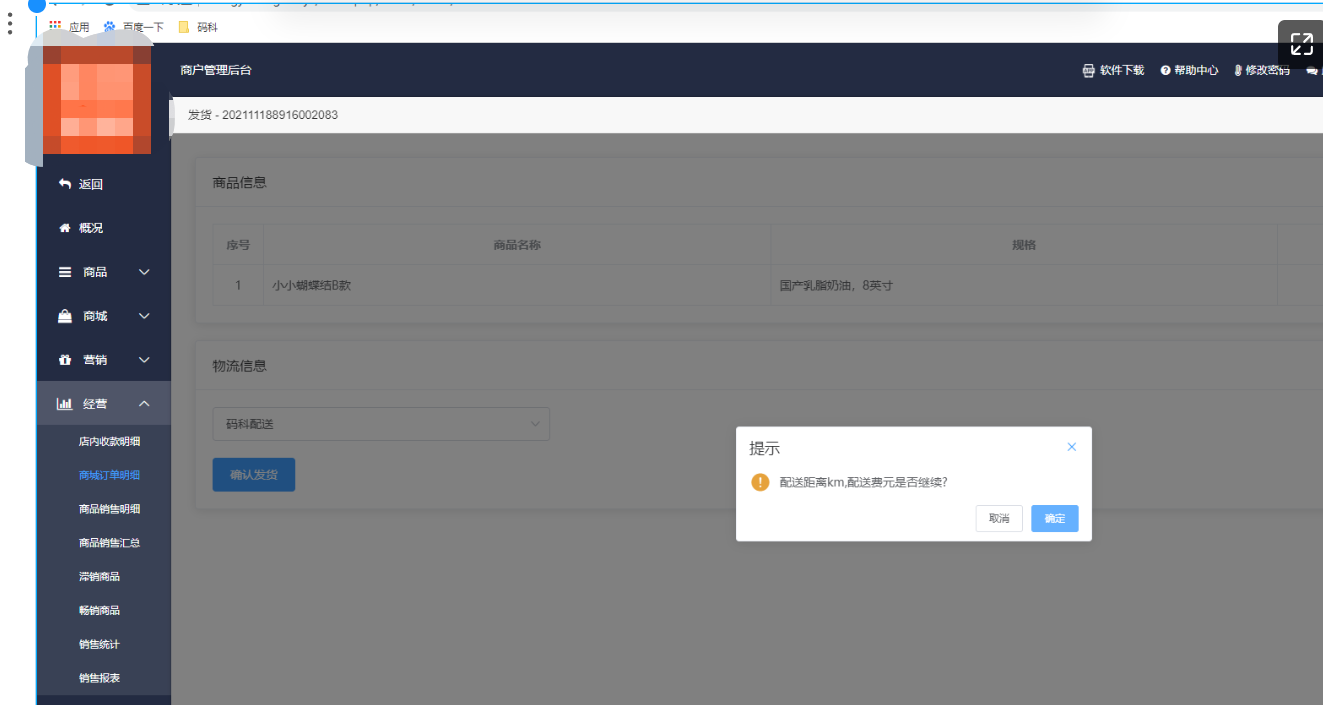The image size is (1323, 705).
Task: Open 商城订单明细 in the sidebar
Action: pyautogui.click(x=109, y=475)
